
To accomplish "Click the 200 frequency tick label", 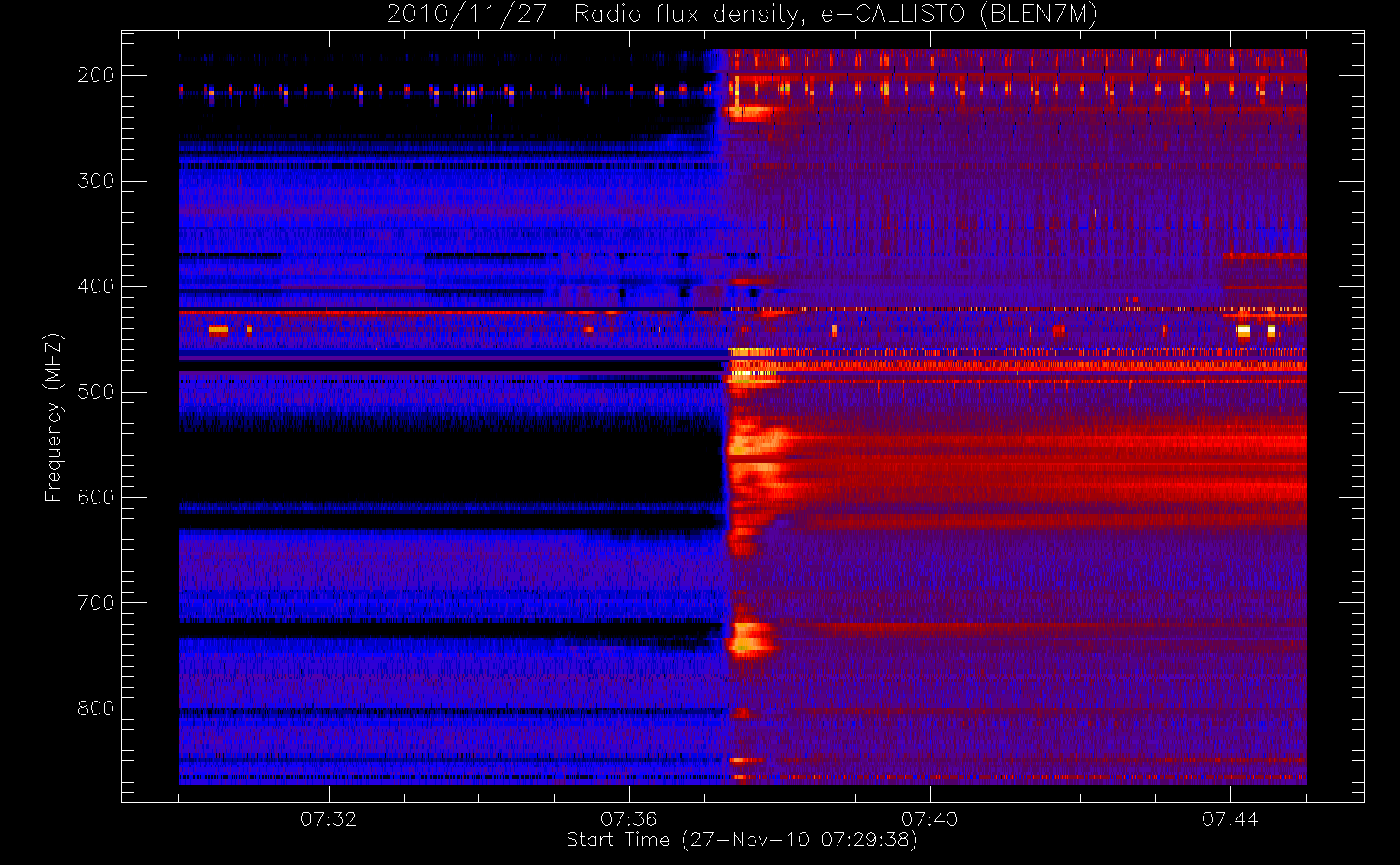I will (x=95, y=75).
